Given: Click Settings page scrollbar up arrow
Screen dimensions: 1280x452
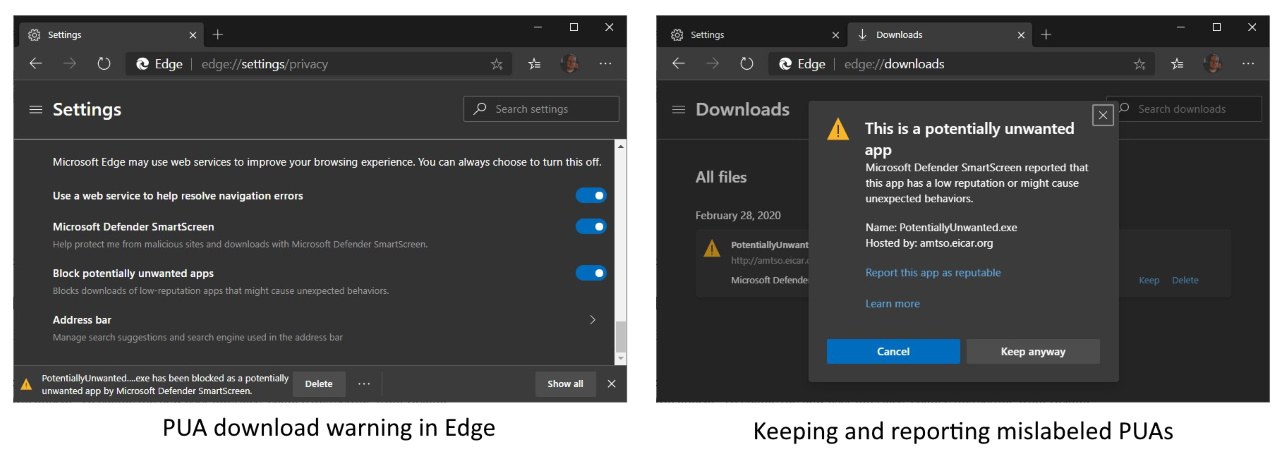Looking at the screenshot, I should click(x=620, y=147).
